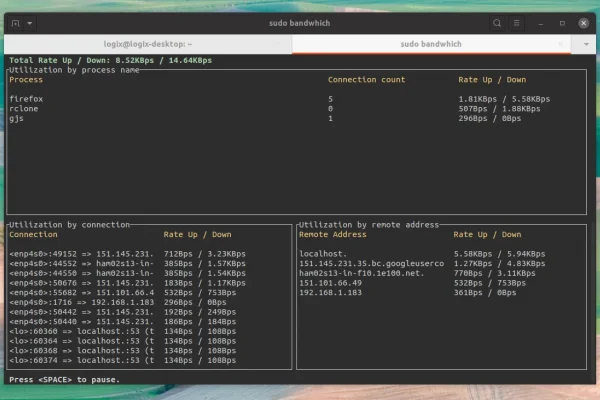Image resolution: width=600 pixels, height=400 pixels.
Task: Select connection lo:60360 row
Action: [122, 331]
